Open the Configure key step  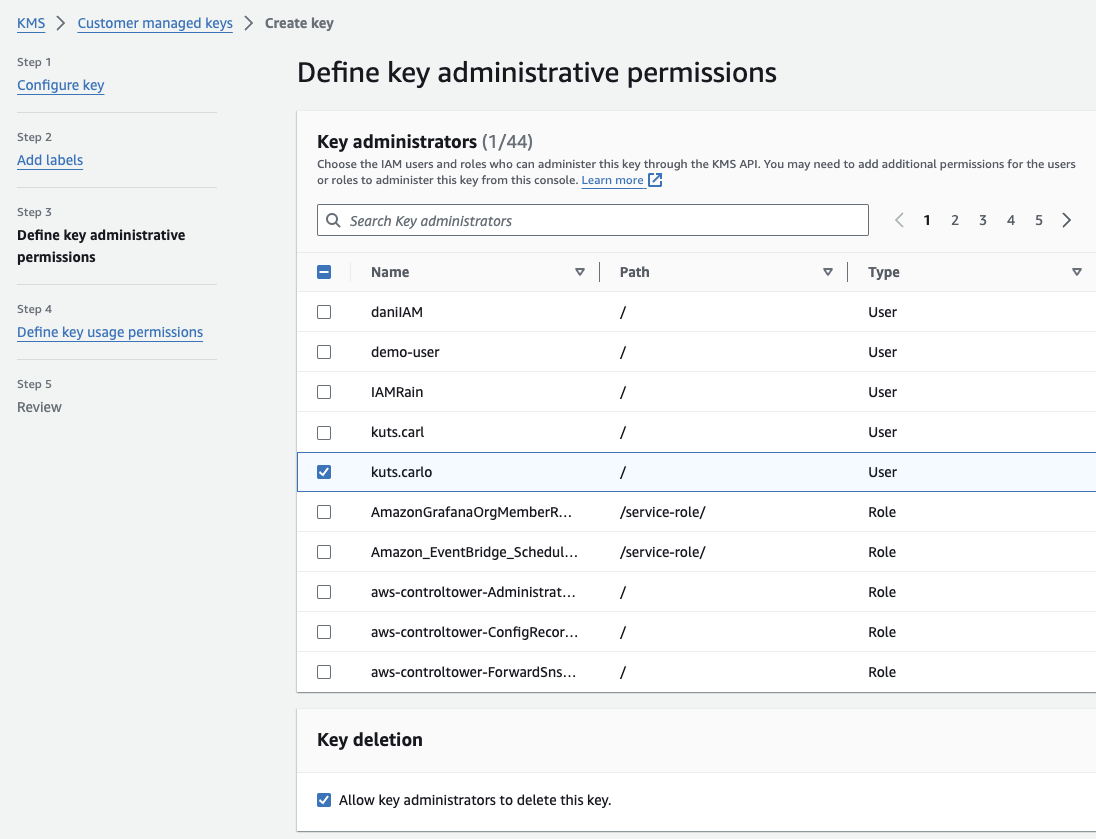[x=61, y=85]
